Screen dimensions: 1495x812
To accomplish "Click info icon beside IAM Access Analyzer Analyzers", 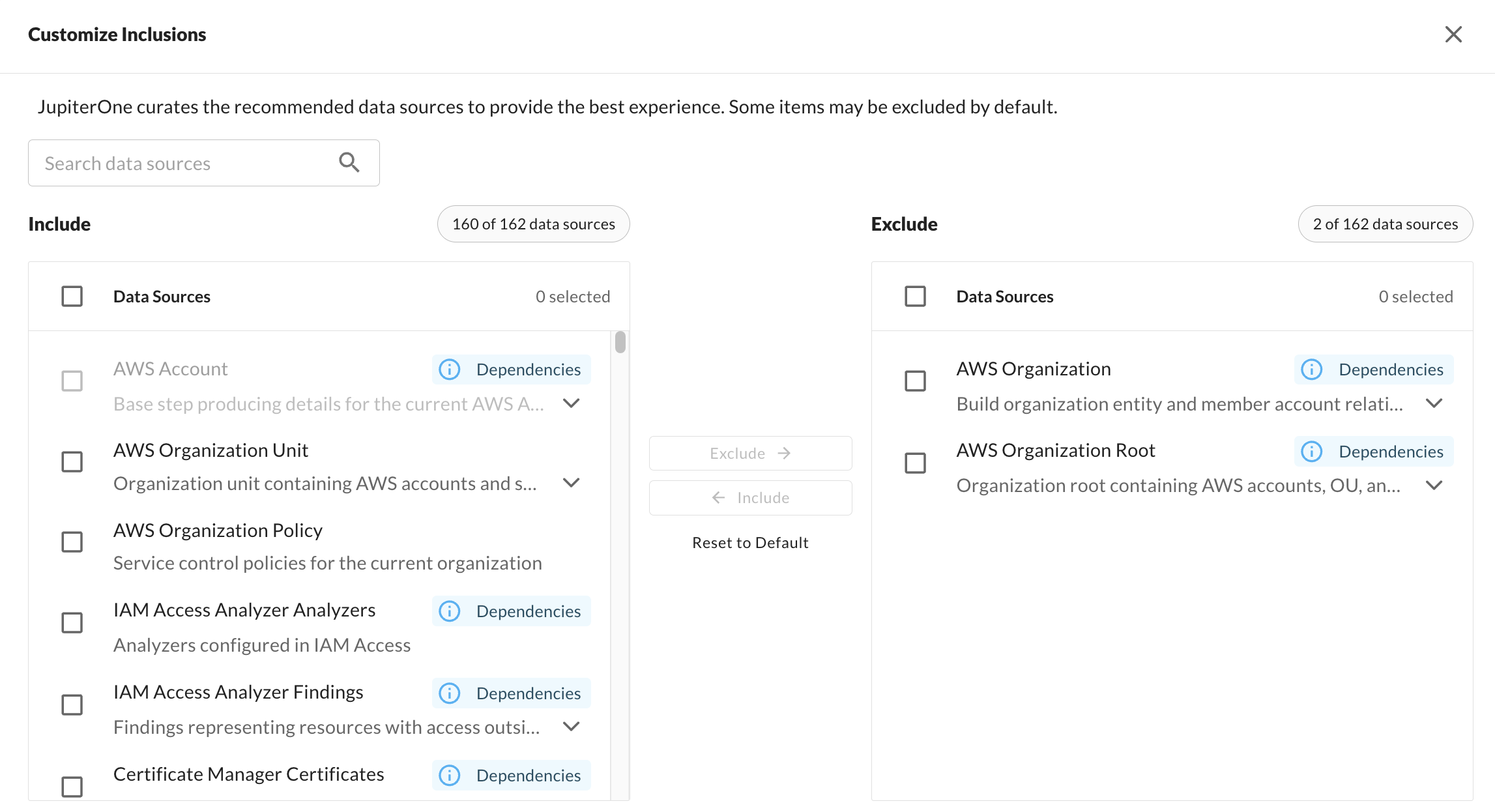I will [449, 611].
